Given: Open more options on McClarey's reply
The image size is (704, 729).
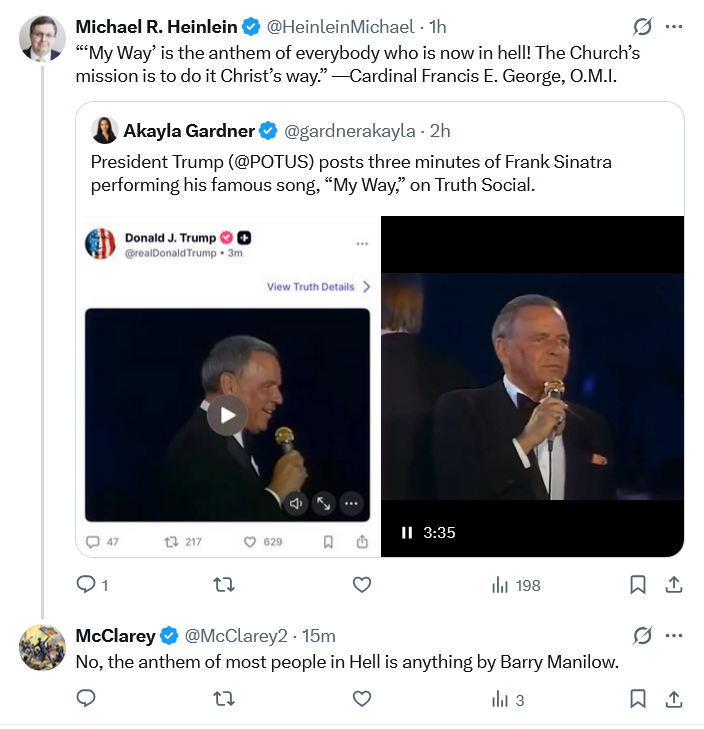Looking at the screenshot, I should coord(675,636).
